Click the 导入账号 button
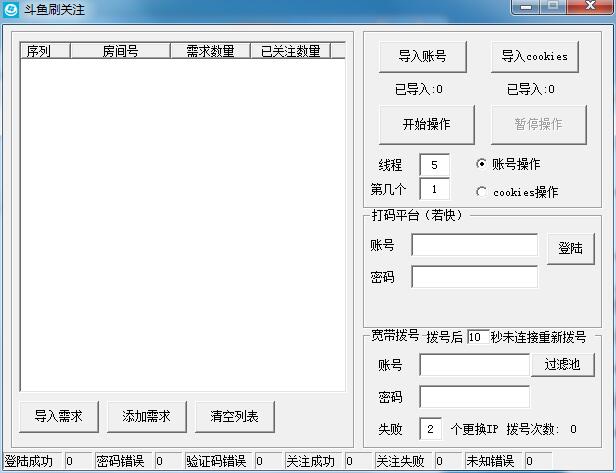Screen dimensions: 616x473 (x=423, y=57)
